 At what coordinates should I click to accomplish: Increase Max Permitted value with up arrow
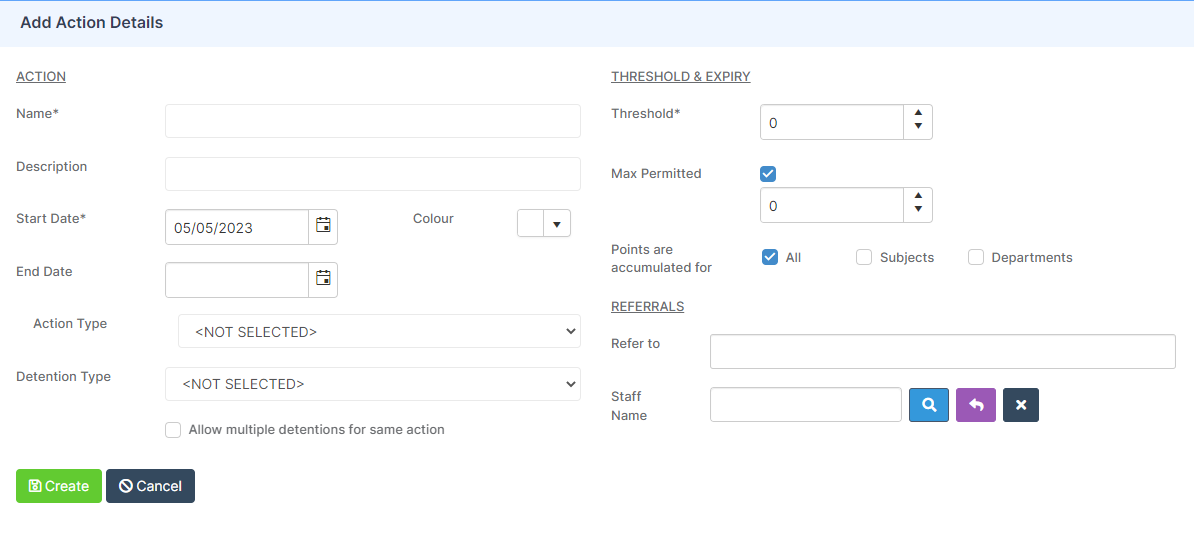tap(918, 197)
